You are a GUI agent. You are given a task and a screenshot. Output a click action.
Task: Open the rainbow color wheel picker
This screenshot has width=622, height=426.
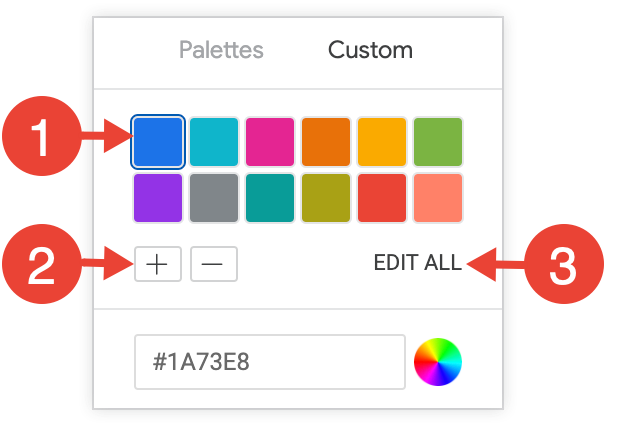(438, 362)
